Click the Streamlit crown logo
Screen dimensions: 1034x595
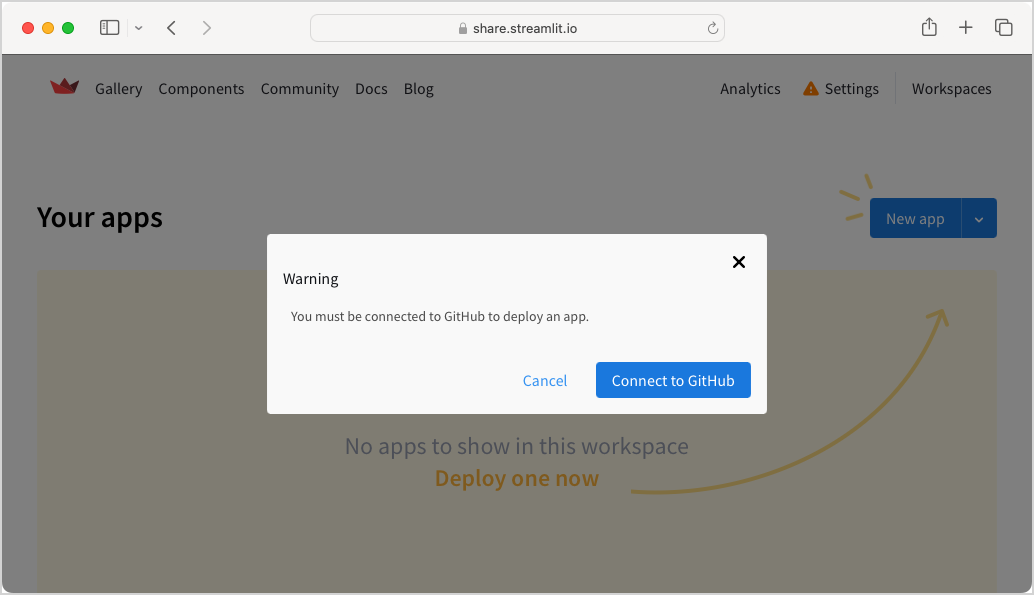(64, 87)
